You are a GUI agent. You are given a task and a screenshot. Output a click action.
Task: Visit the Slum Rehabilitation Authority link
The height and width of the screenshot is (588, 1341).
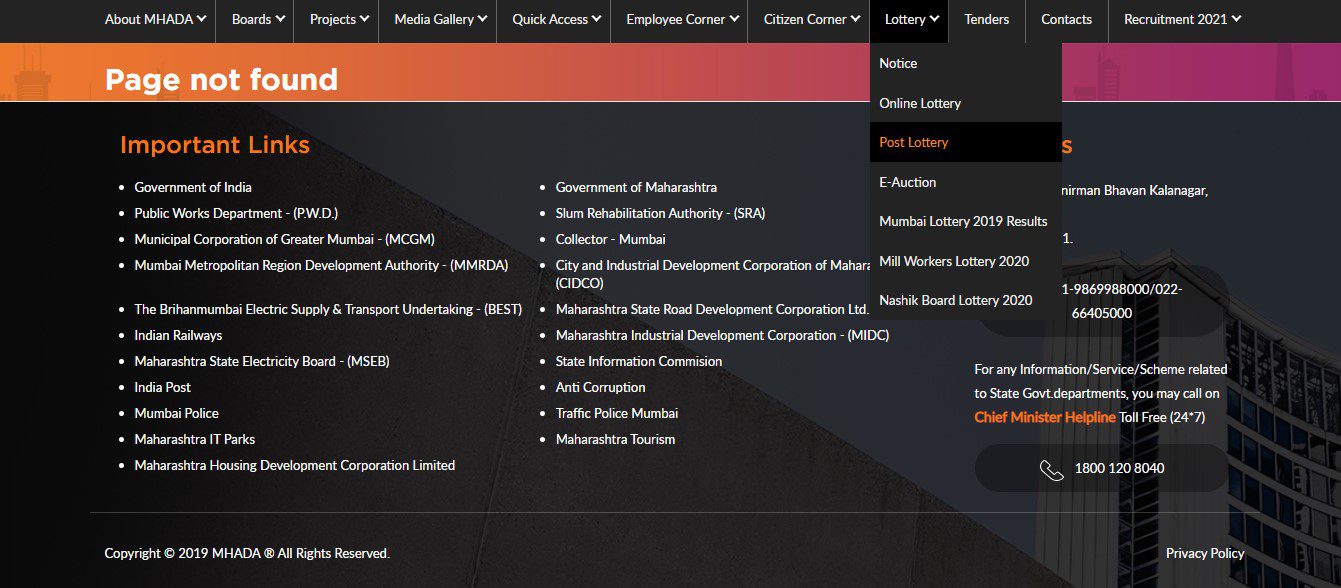click(661, 213)
